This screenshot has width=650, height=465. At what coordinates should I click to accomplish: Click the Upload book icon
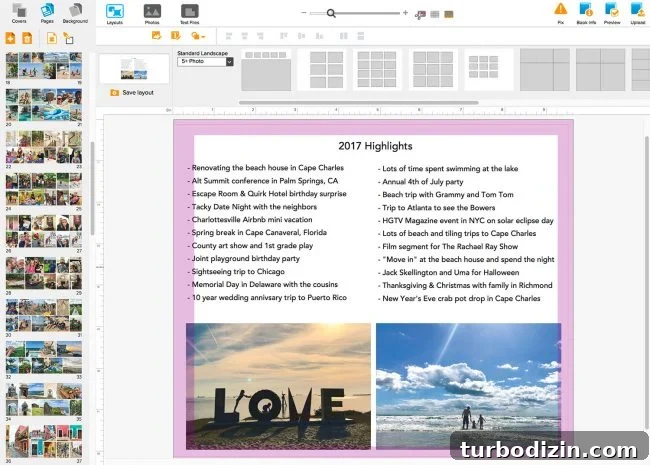pos(638,12)
